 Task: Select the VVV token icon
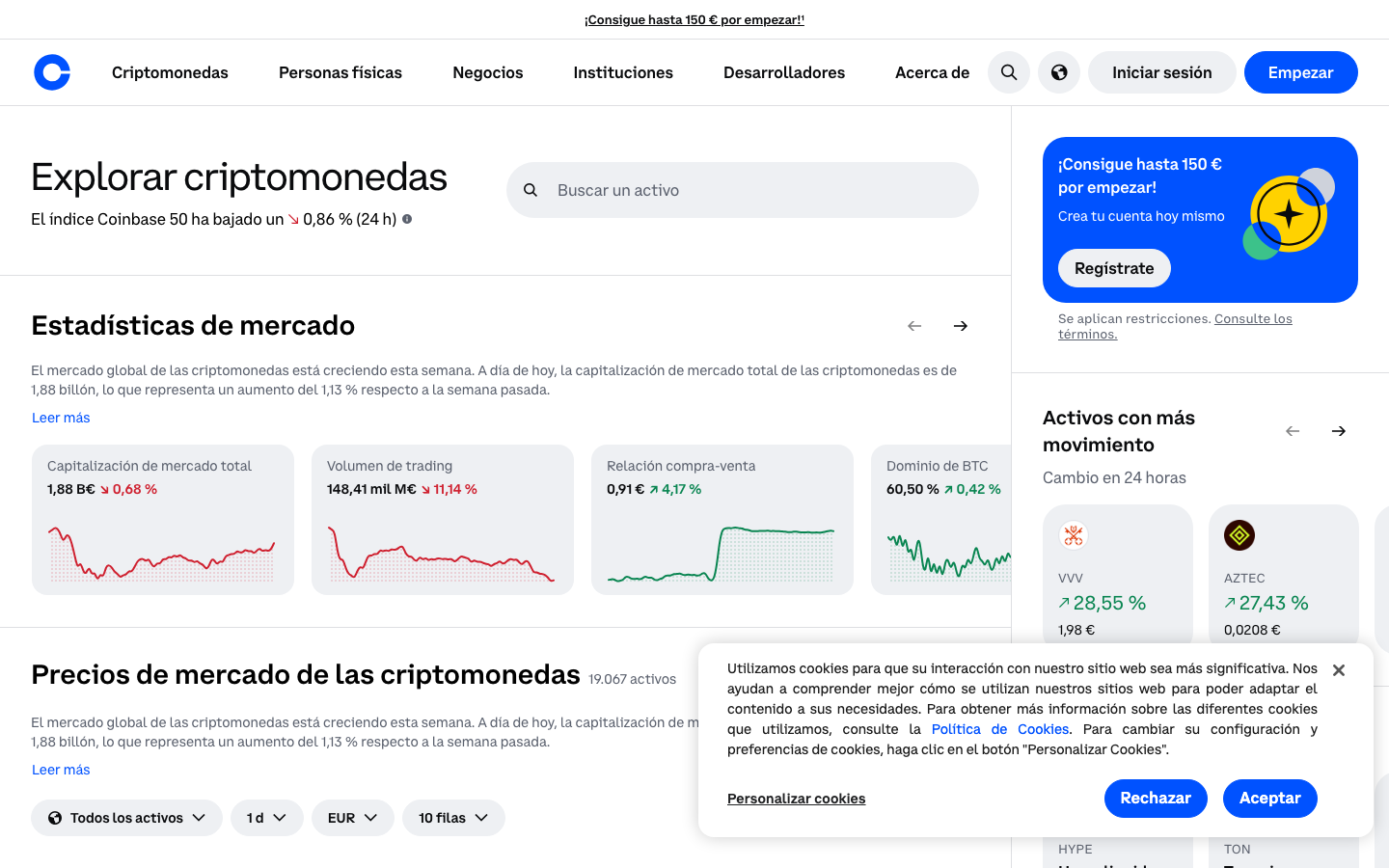(x=1071, y=534)
